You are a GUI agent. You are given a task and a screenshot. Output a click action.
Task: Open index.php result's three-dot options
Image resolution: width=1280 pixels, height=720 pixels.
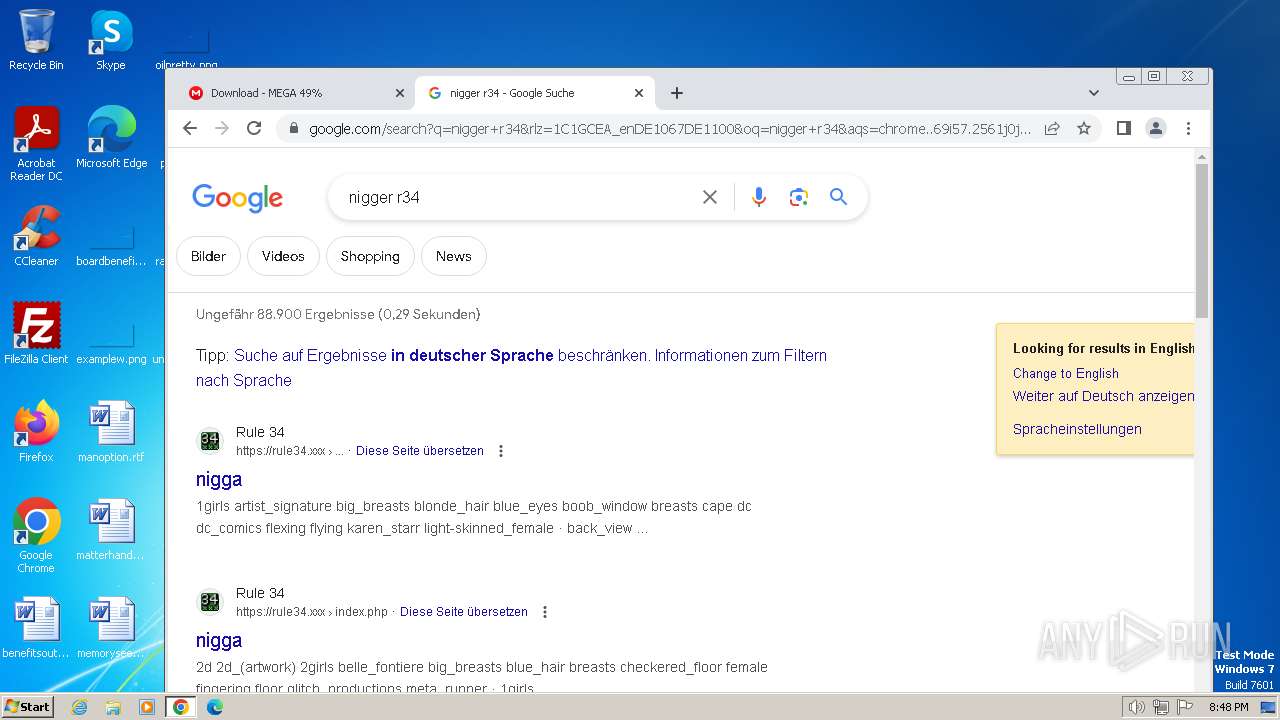[545, 612]
